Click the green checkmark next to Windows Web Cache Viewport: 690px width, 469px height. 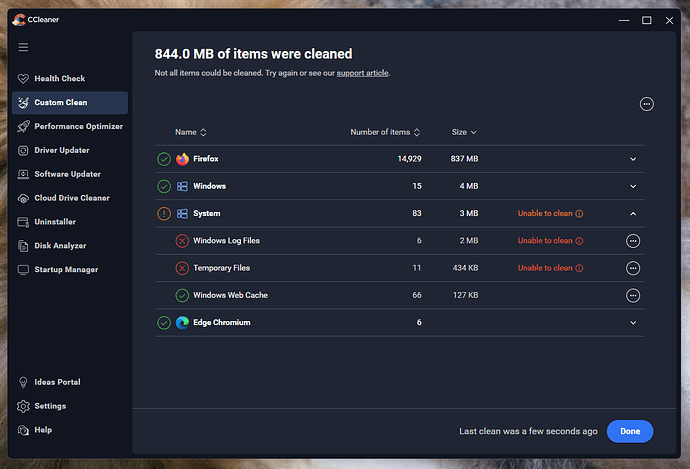click(182, 295)
